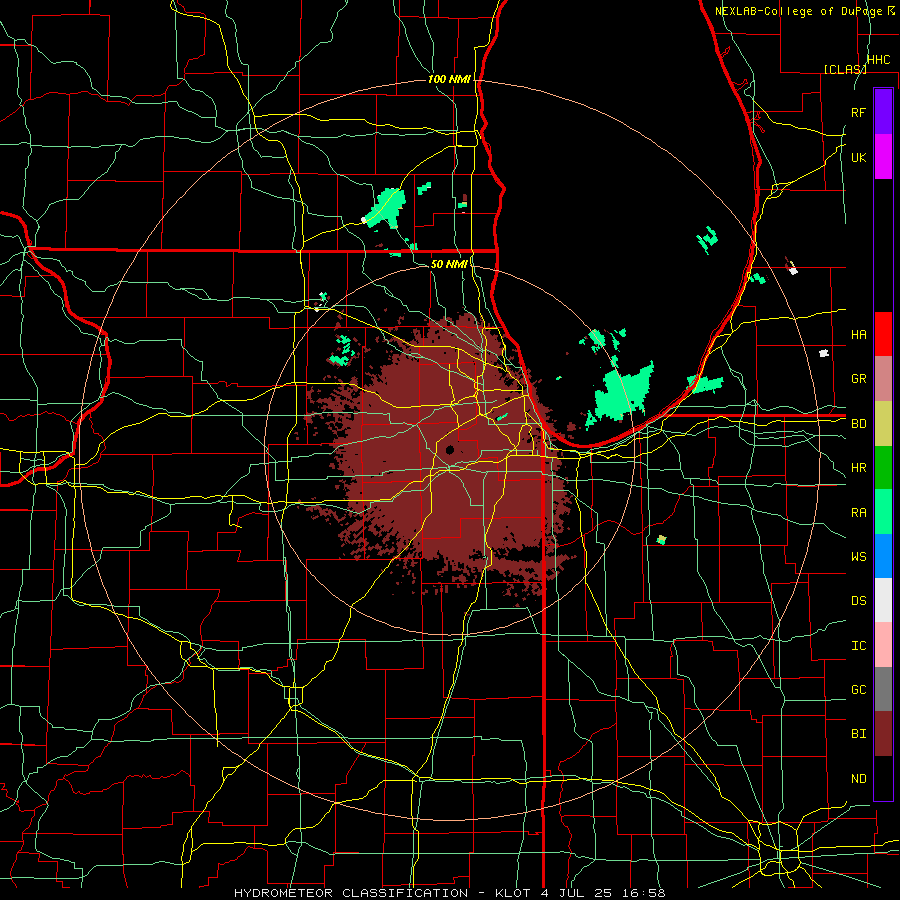Click the GR legend label

coord(858,379)
